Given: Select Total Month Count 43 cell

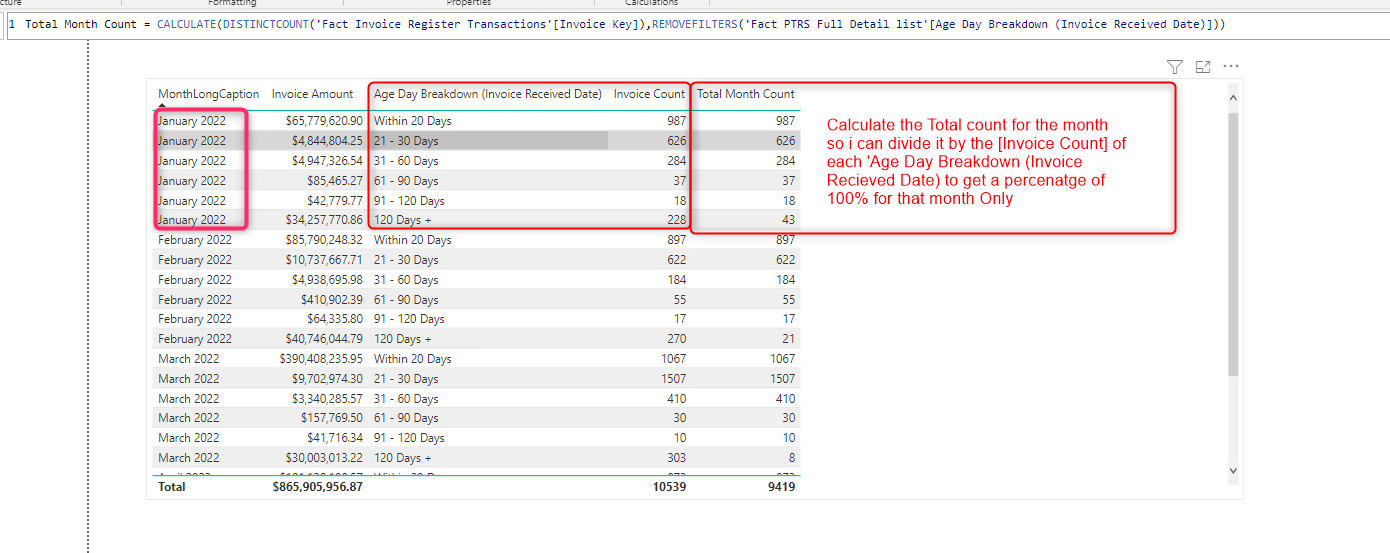Looking at the screenshot, I should pos(788,220).
